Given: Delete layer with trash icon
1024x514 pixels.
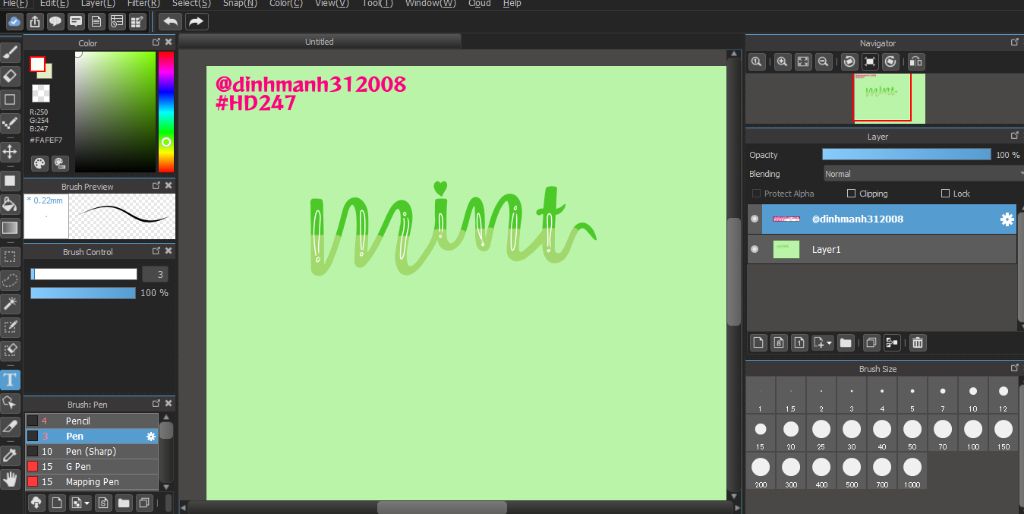Looking at the screenshot, I should [918, 343].
